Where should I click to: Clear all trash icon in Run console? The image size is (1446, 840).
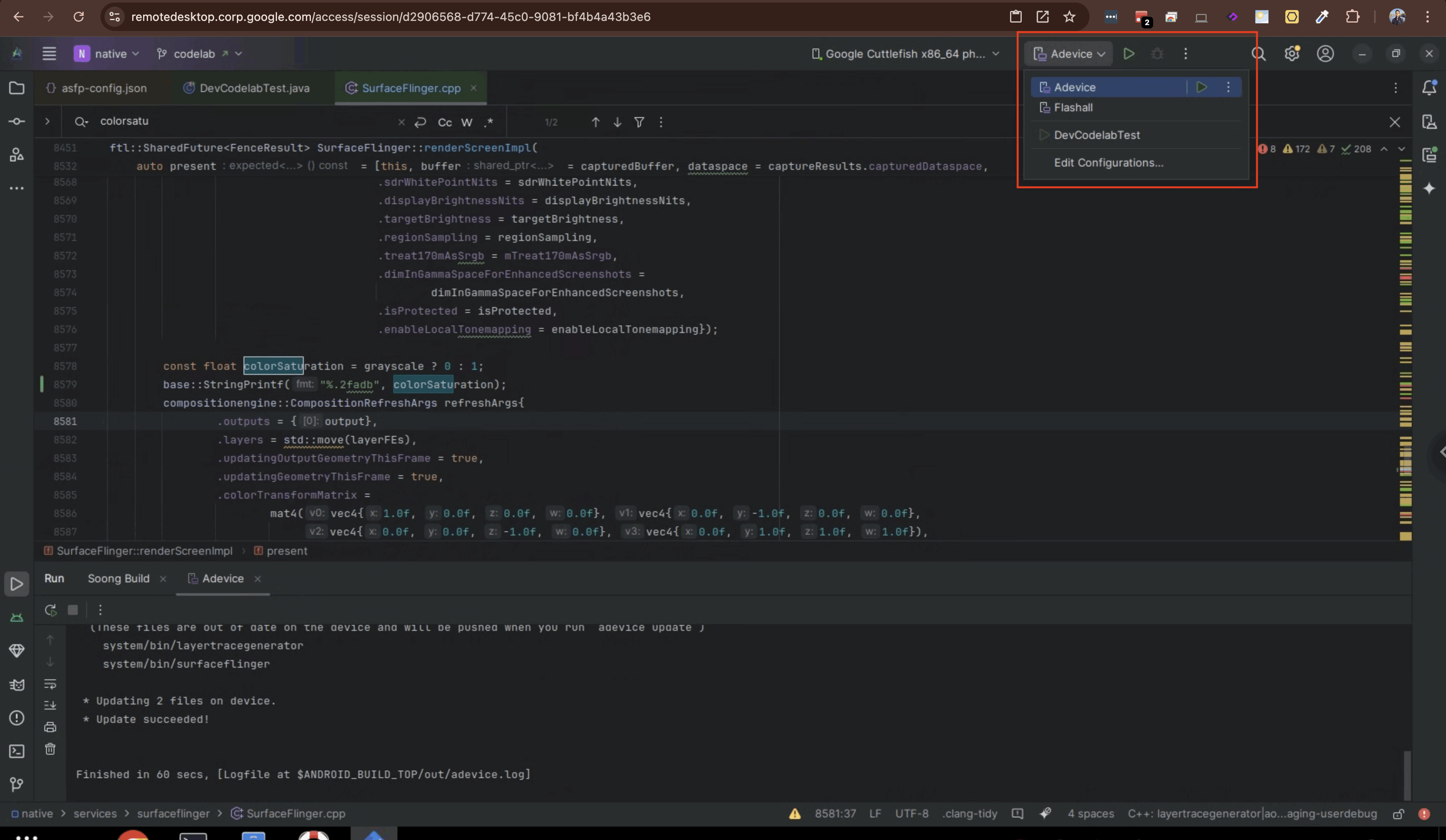pyautogui.click(x=51, y=749)
